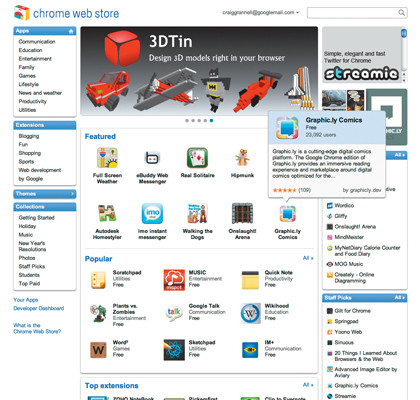
Task: Open the by graphicly.dev developer link
Action: coord(362,190)
